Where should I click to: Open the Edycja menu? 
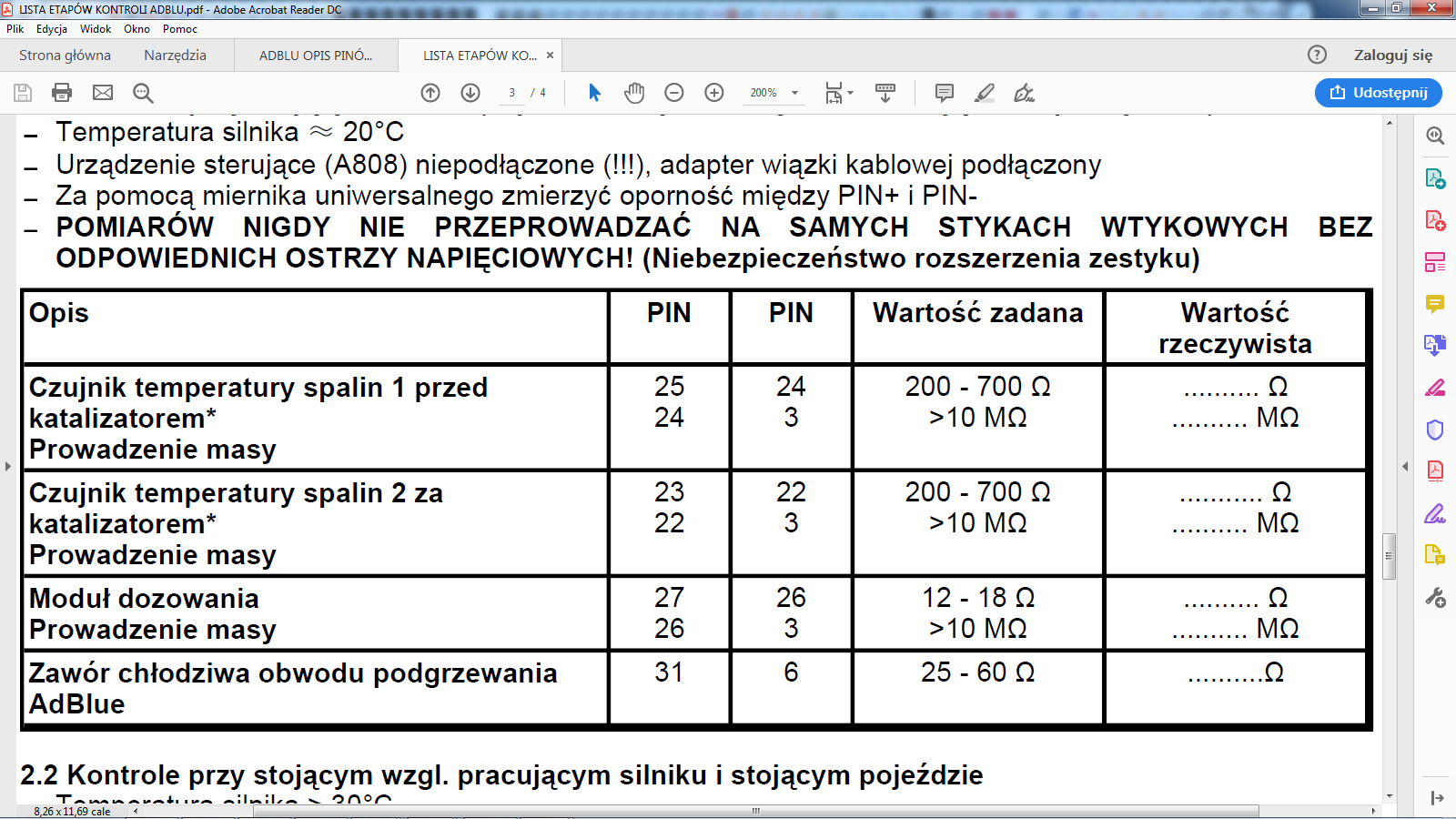click(52, 29)
